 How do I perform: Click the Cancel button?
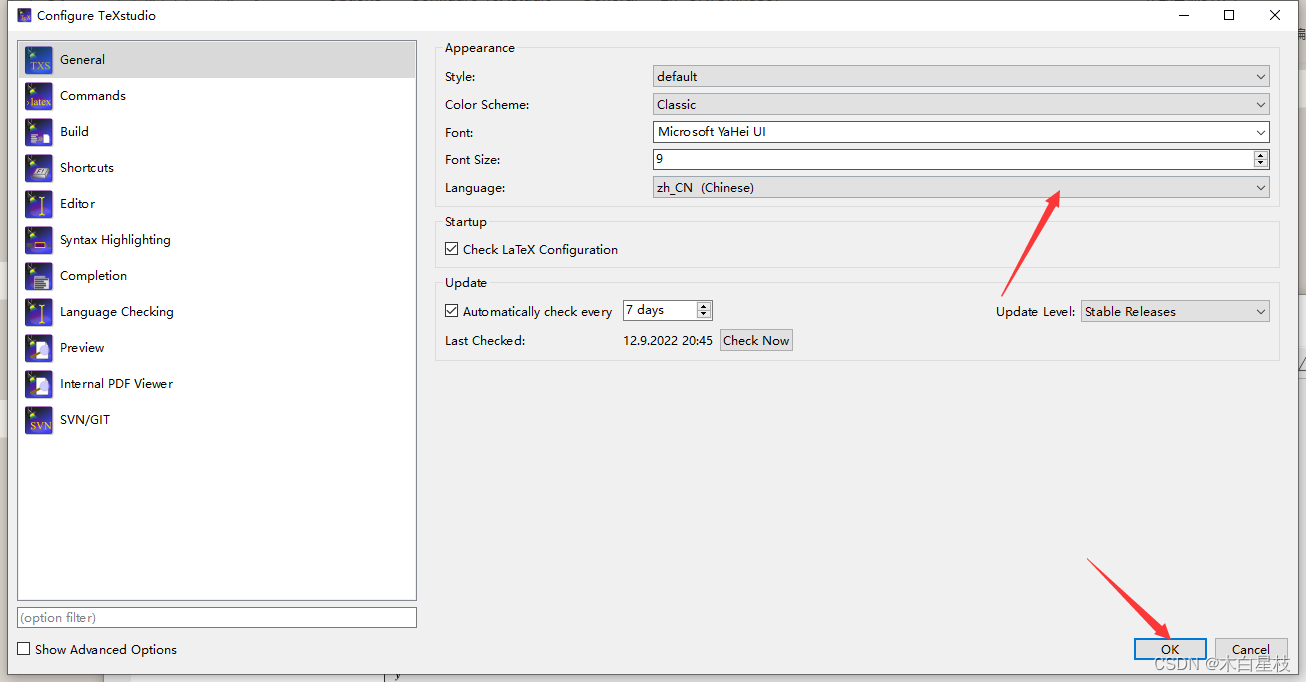click(x=1251, y=649)
